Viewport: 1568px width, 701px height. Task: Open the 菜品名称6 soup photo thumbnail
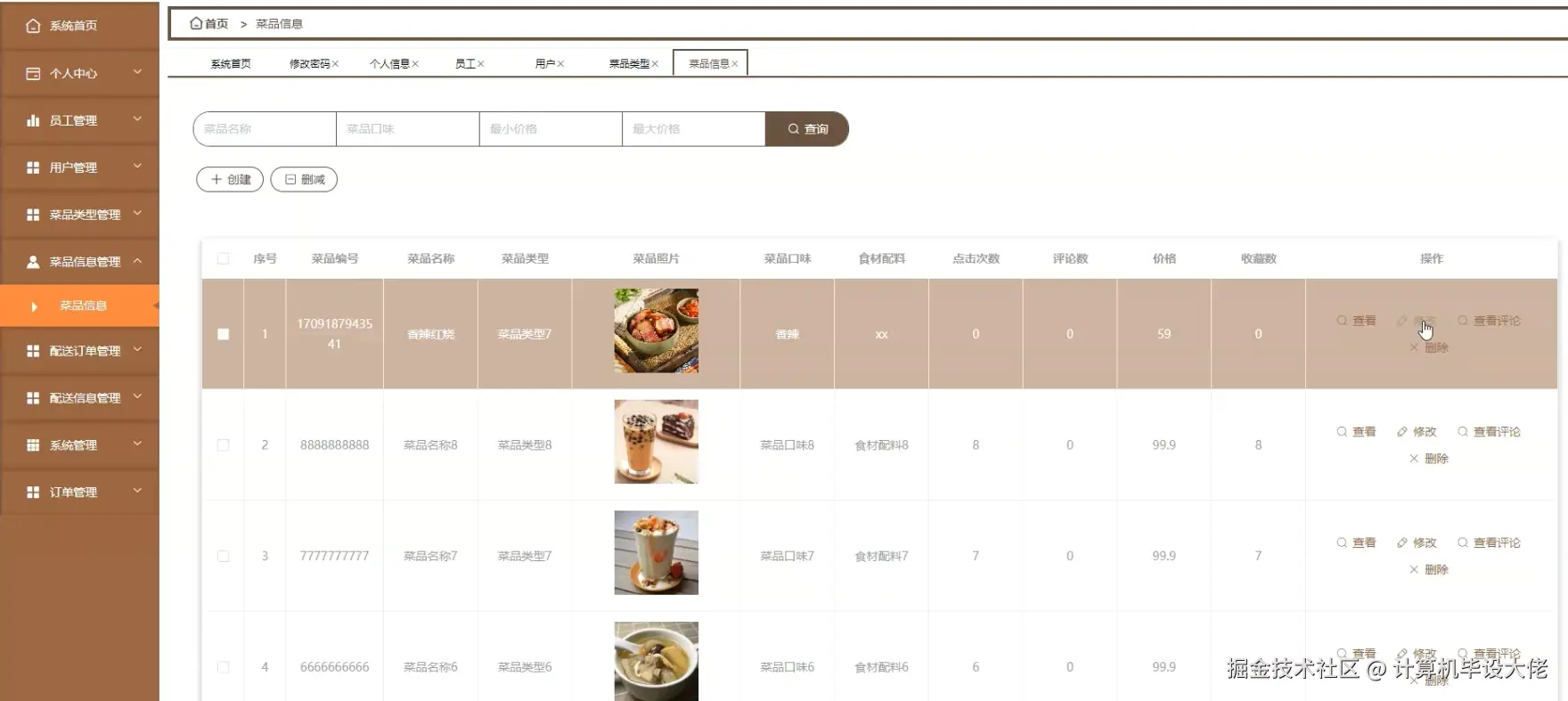[x=657, y=661]
